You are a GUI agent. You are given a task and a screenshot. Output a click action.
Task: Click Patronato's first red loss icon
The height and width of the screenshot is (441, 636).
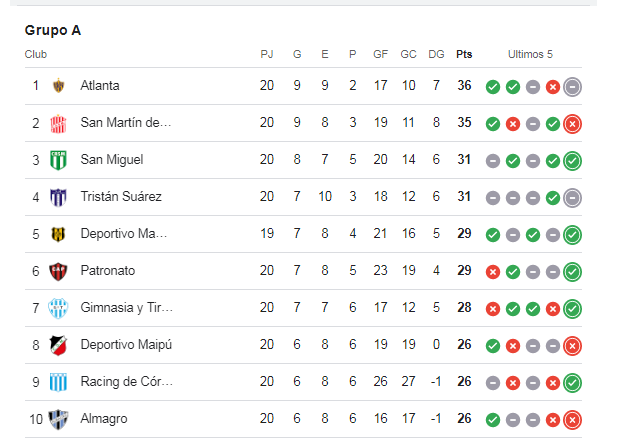[x=493, y=272]
